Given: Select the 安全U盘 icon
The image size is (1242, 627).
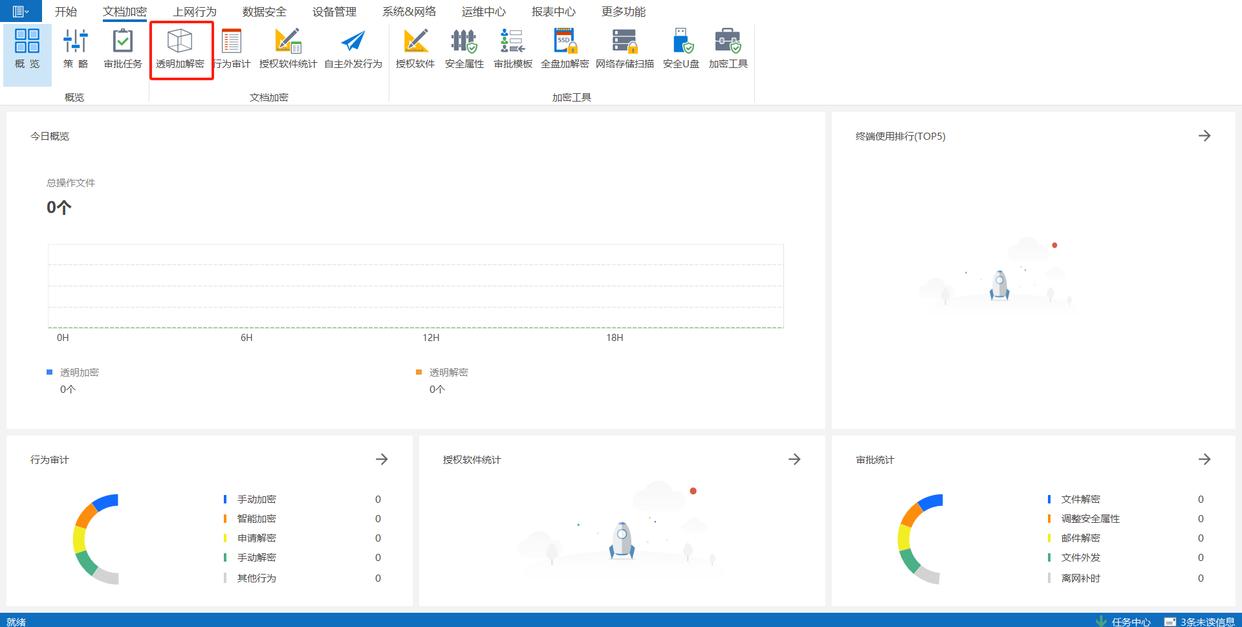Looking at the screenshot, I should [x=681, y=49].
